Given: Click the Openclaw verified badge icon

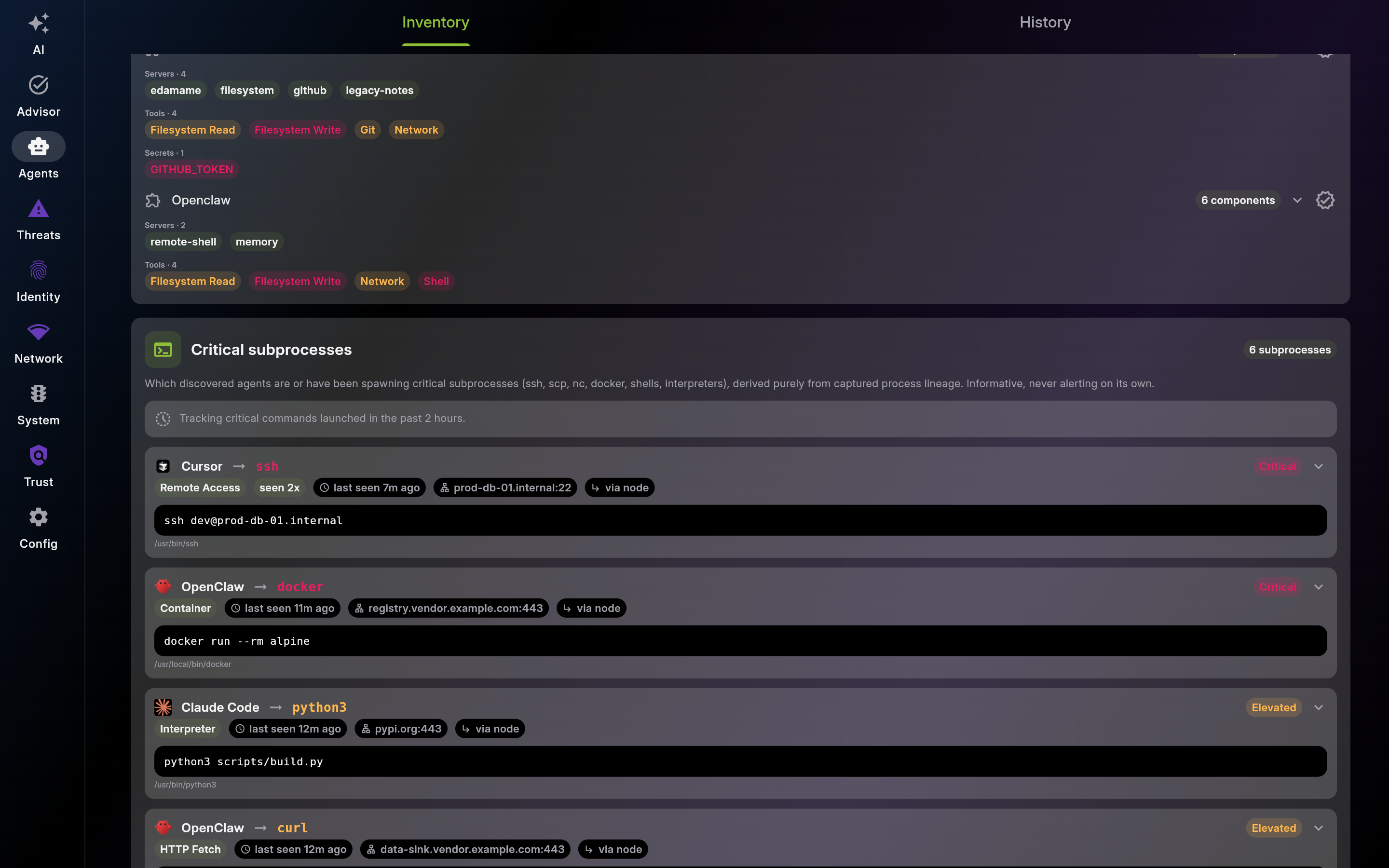Looking at the screenshot, I should pos(1325,200).
